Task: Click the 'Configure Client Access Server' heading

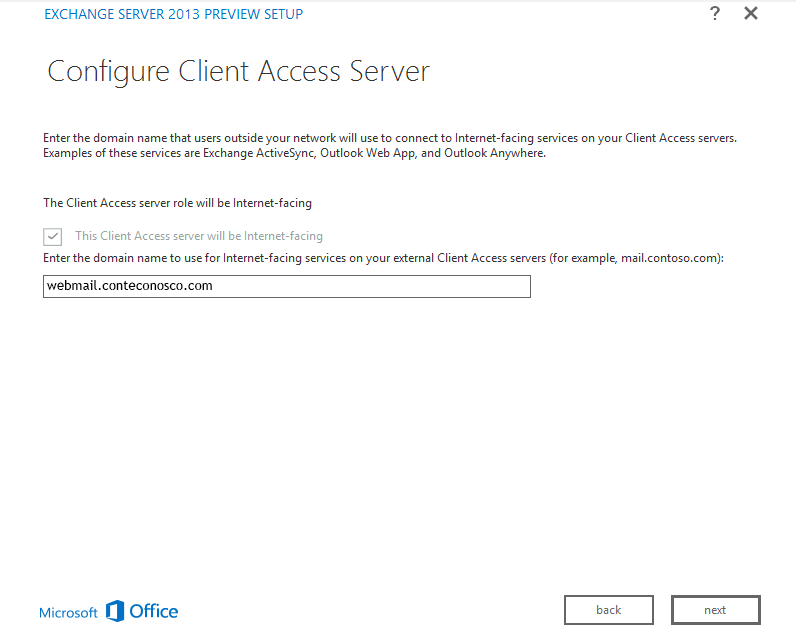Action: pos(238,72)
